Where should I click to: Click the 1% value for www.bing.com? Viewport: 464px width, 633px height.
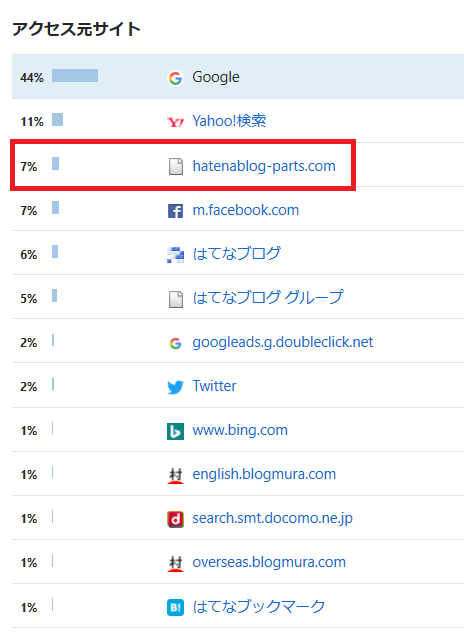pyautogui.click(x=29, y=430)
